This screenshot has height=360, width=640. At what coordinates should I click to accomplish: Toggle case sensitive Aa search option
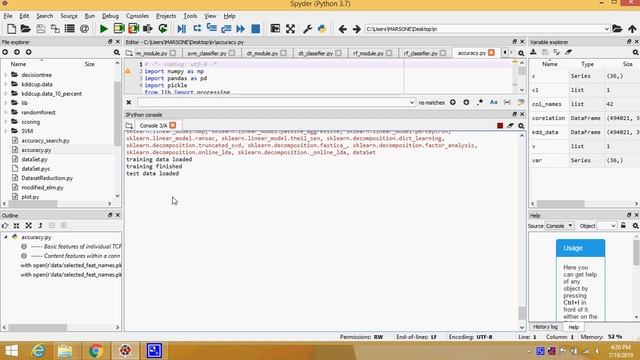pos(493,102)
